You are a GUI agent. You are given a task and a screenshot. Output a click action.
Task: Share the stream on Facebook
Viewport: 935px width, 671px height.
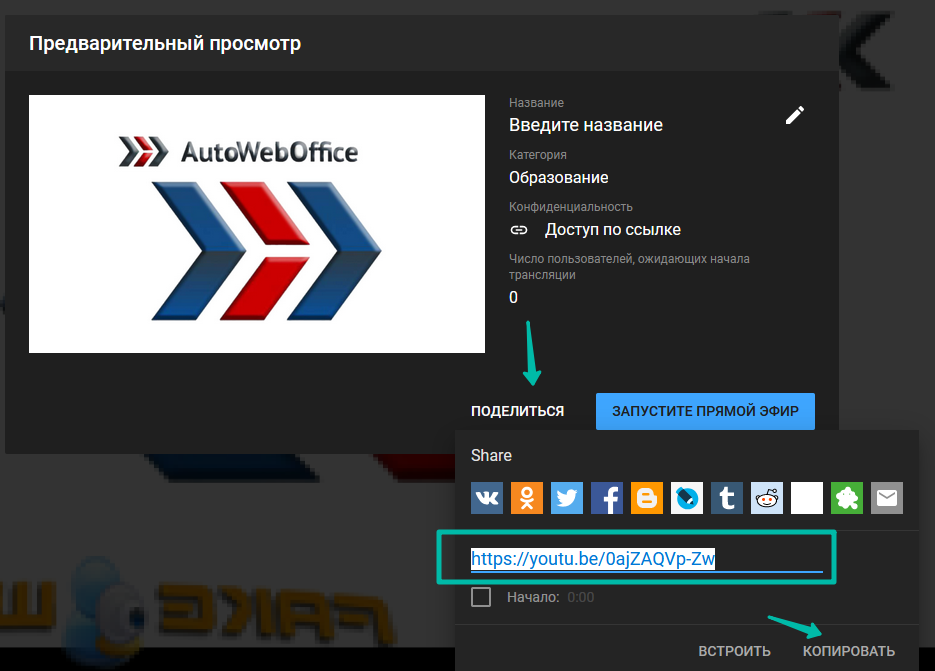pos(607,497)
